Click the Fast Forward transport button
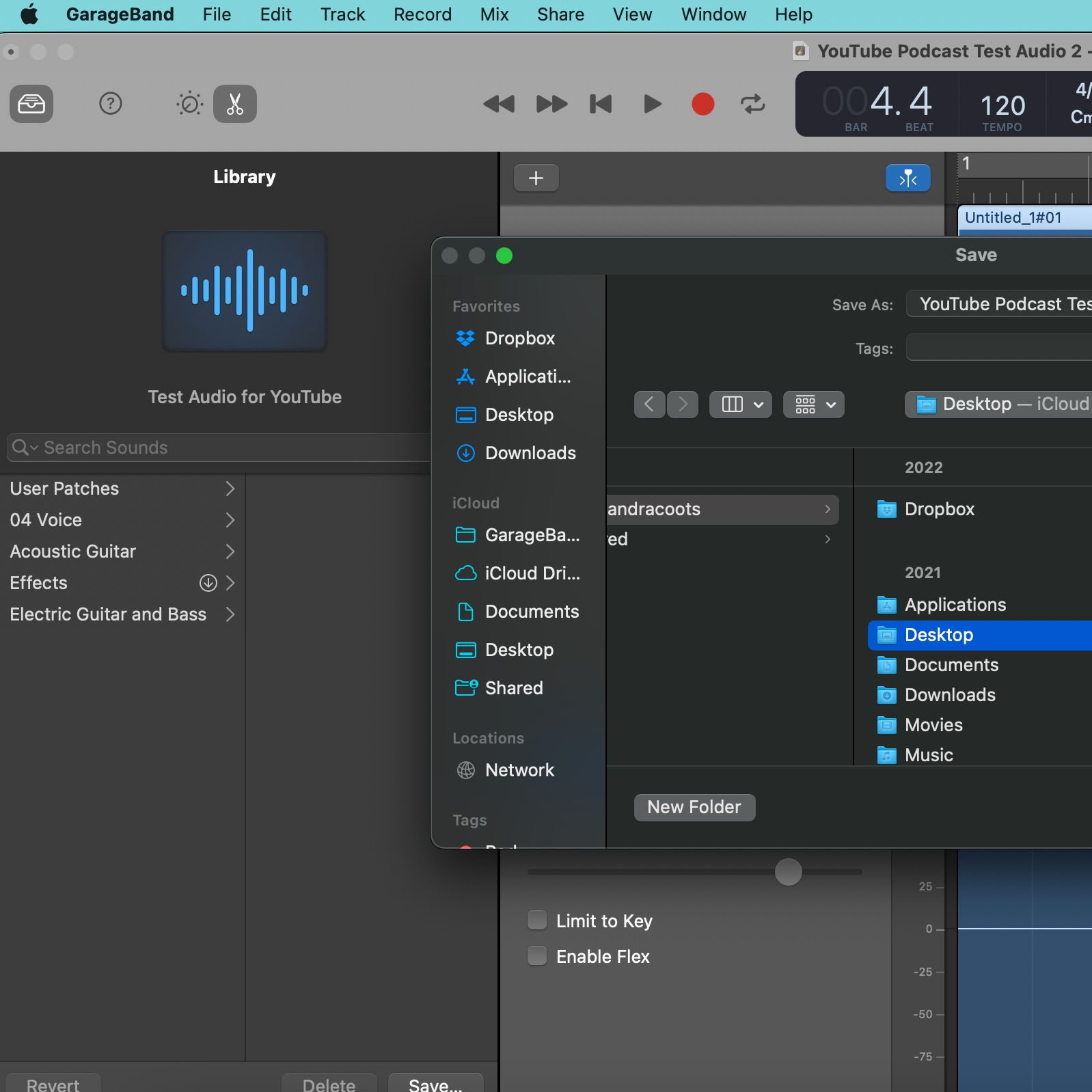Viewport: 1092px width, 1092px height. [552, 104]
